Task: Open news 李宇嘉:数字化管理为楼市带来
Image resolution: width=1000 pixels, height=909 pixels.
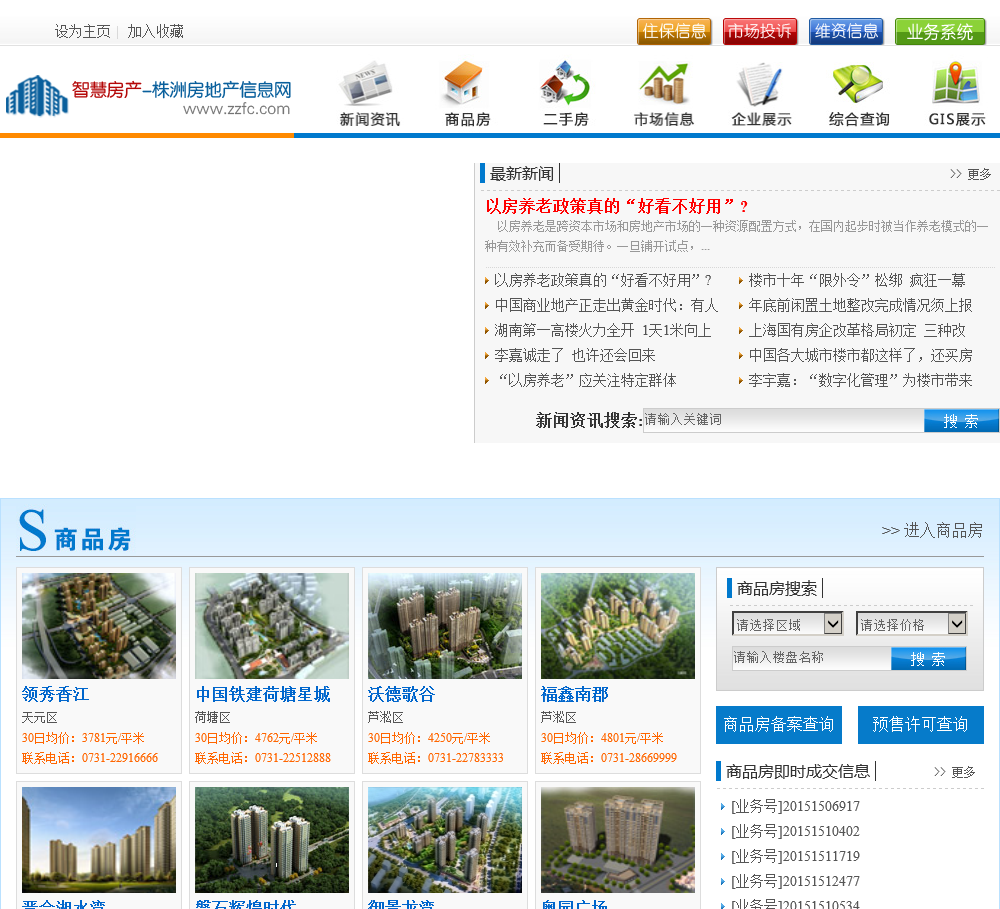Action: click(x=860, y=381)
